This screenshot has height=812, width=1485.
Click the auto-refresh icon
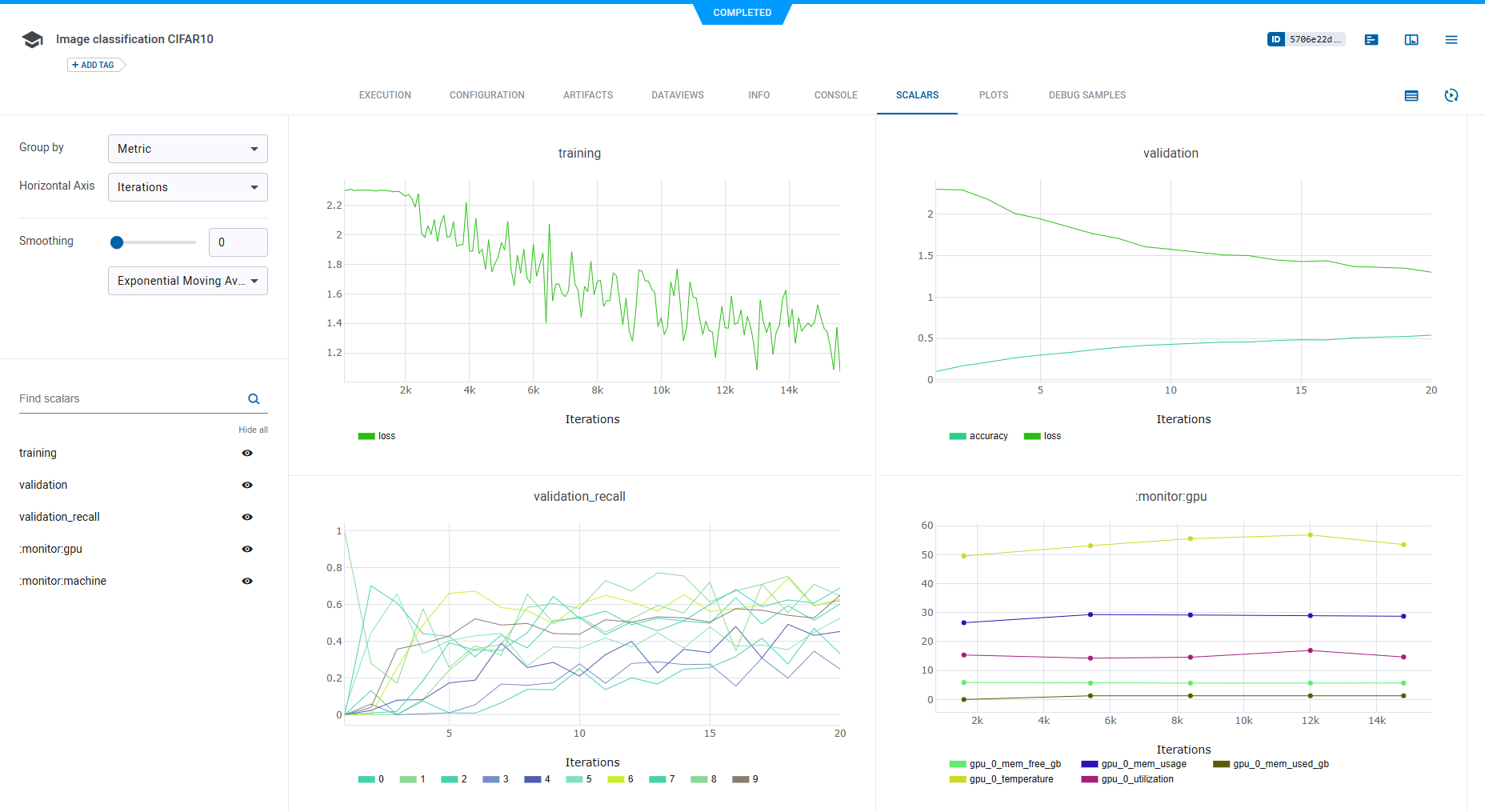pyautogui.click(x=1451, y=96)
